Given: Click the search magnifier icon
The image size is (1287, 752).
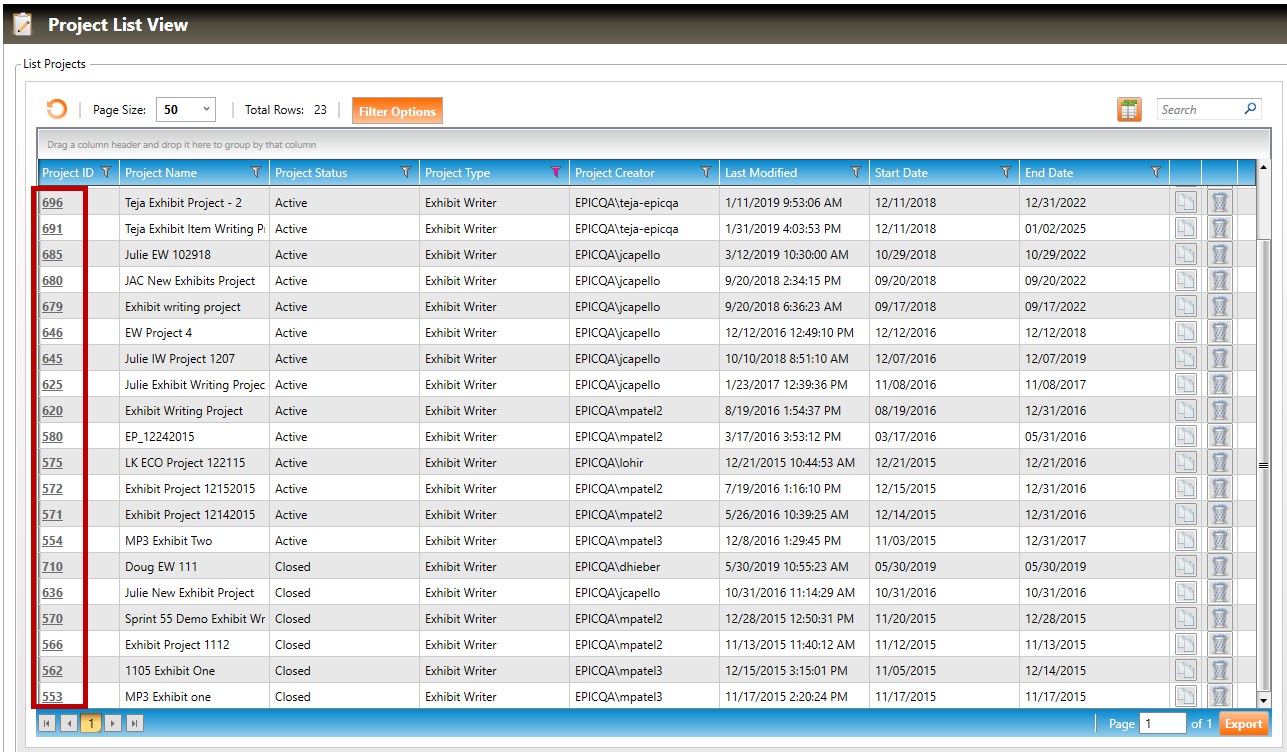Looking at the screenshot, I should coord(1250,109).
